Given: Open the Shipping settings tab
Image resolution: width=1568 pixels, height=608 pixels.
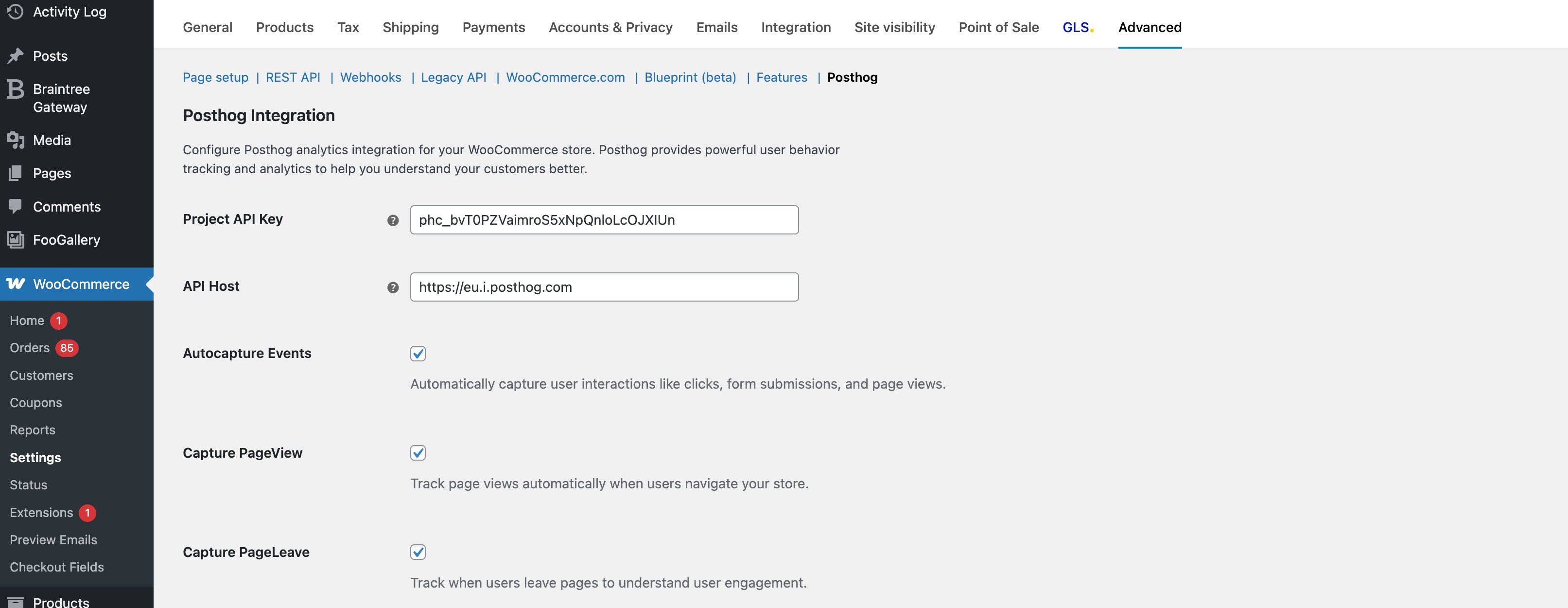Looking at the screenshot, I should pos(410,27).
